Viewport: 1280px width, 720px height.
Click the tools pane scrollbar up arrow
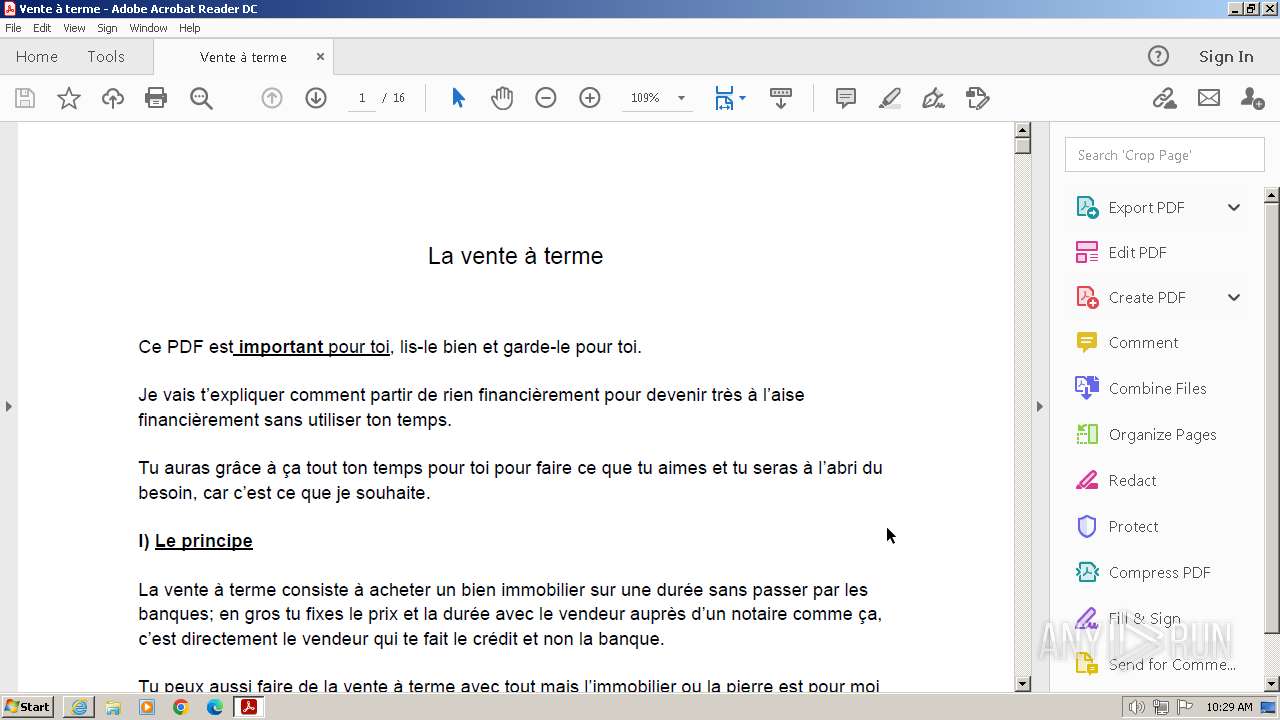click(x=1272, y=195)
